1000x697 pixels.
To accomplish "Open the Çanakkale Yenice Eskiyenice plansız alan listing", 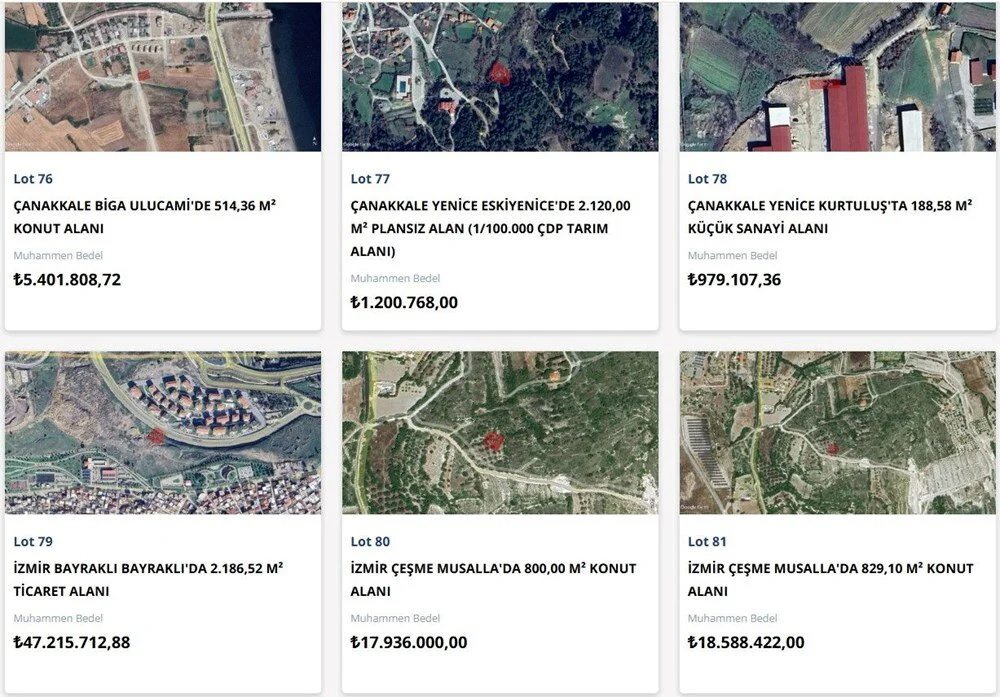I will pyautogui.click(x=490, y=228).
